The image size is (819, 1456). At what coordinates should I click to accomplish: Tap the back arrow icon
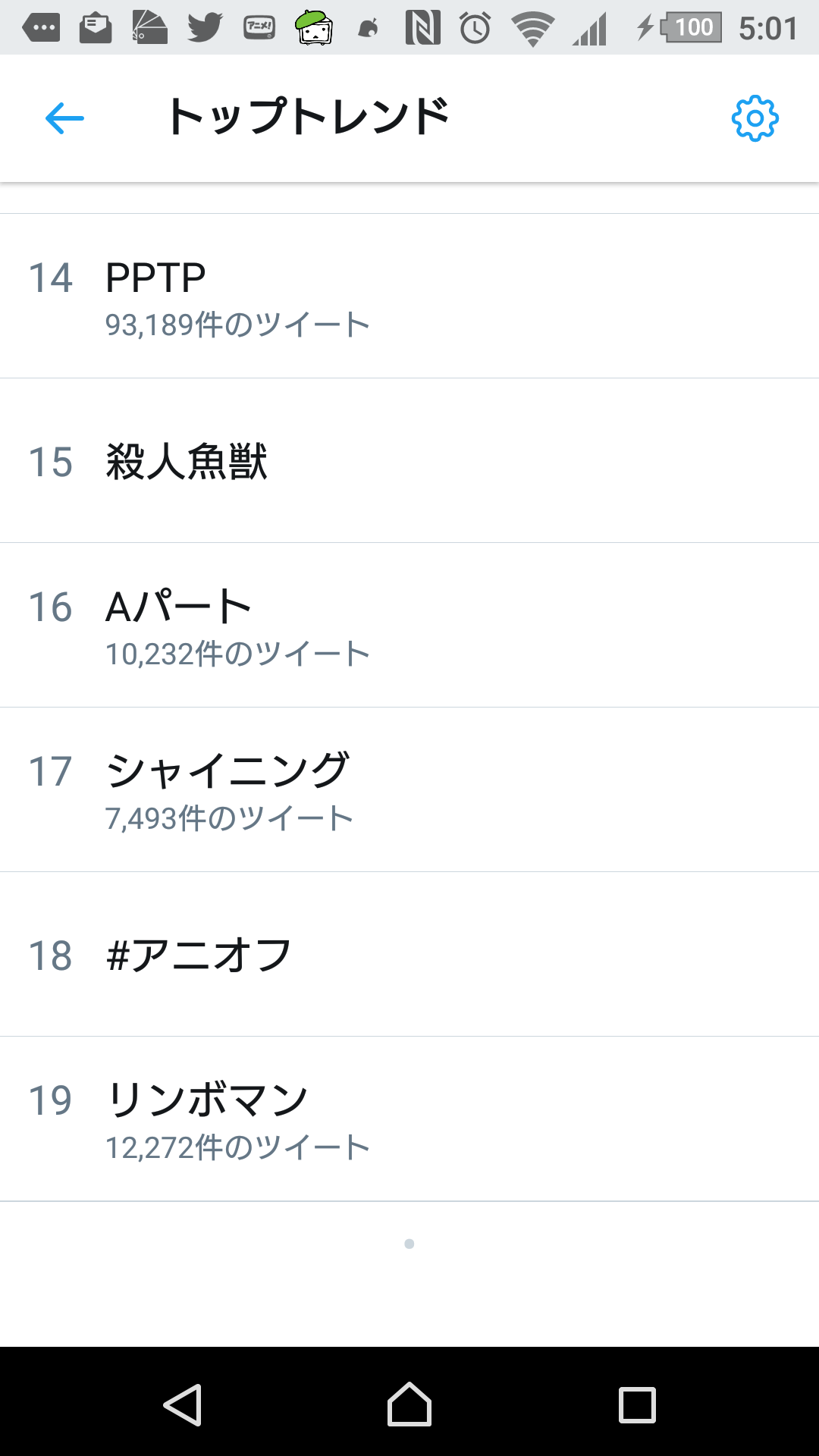point(64,118)
